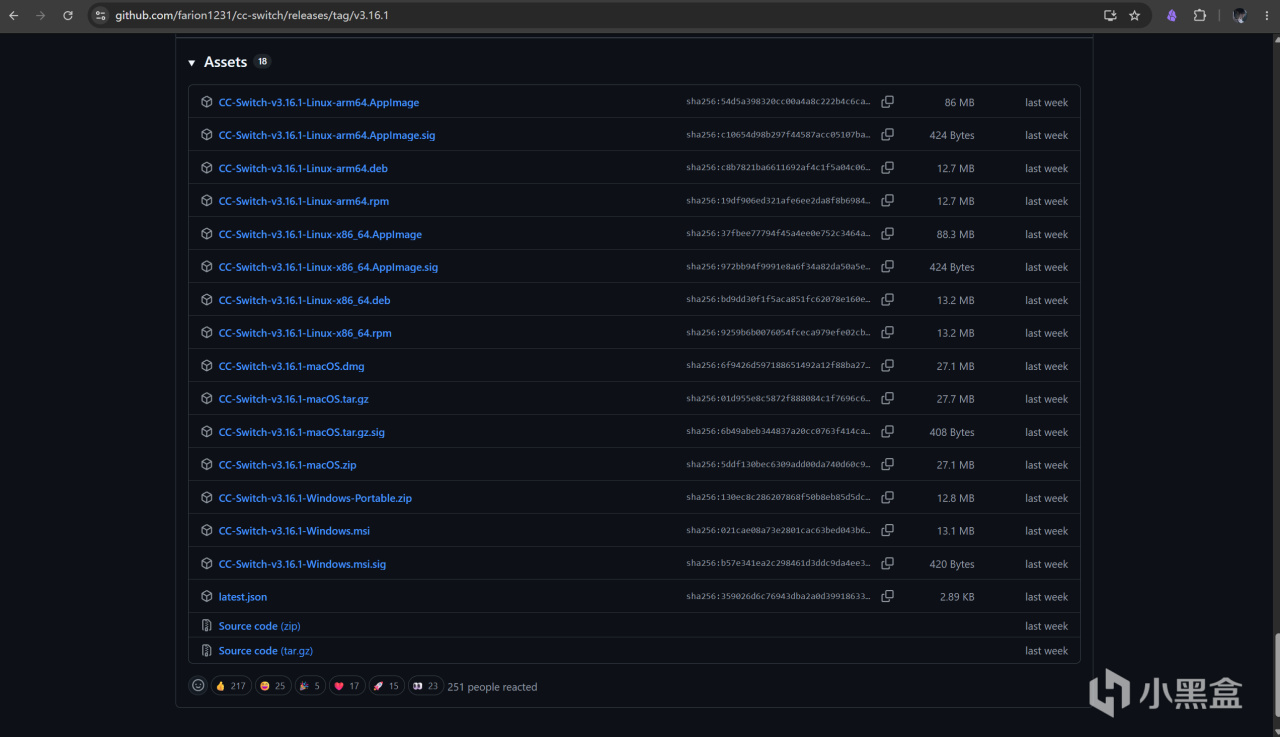Toggle the heart reaction with 17
The image size is (1280, 737).
(x=347, y=686)
